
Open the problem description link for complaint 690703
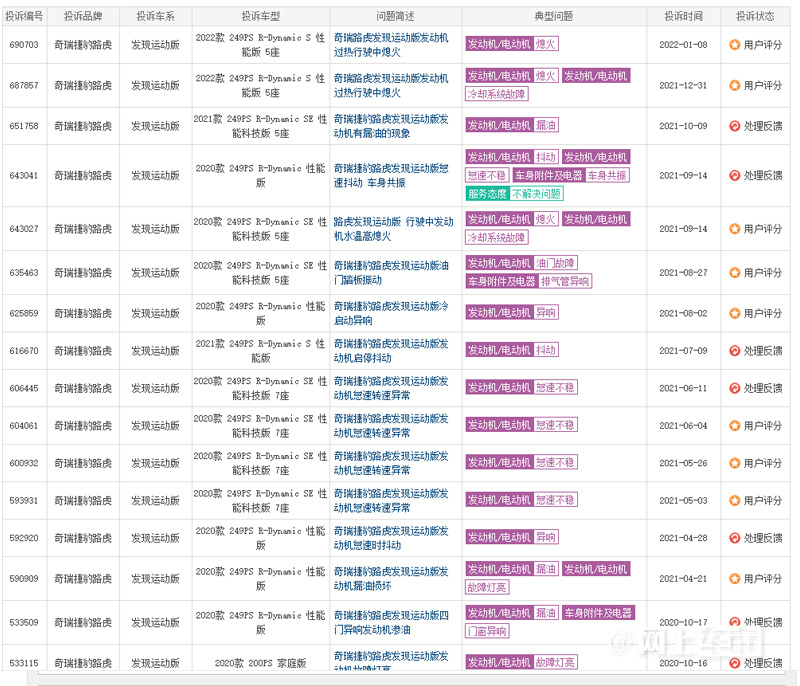pyautogui.click(x=391, y=45)
